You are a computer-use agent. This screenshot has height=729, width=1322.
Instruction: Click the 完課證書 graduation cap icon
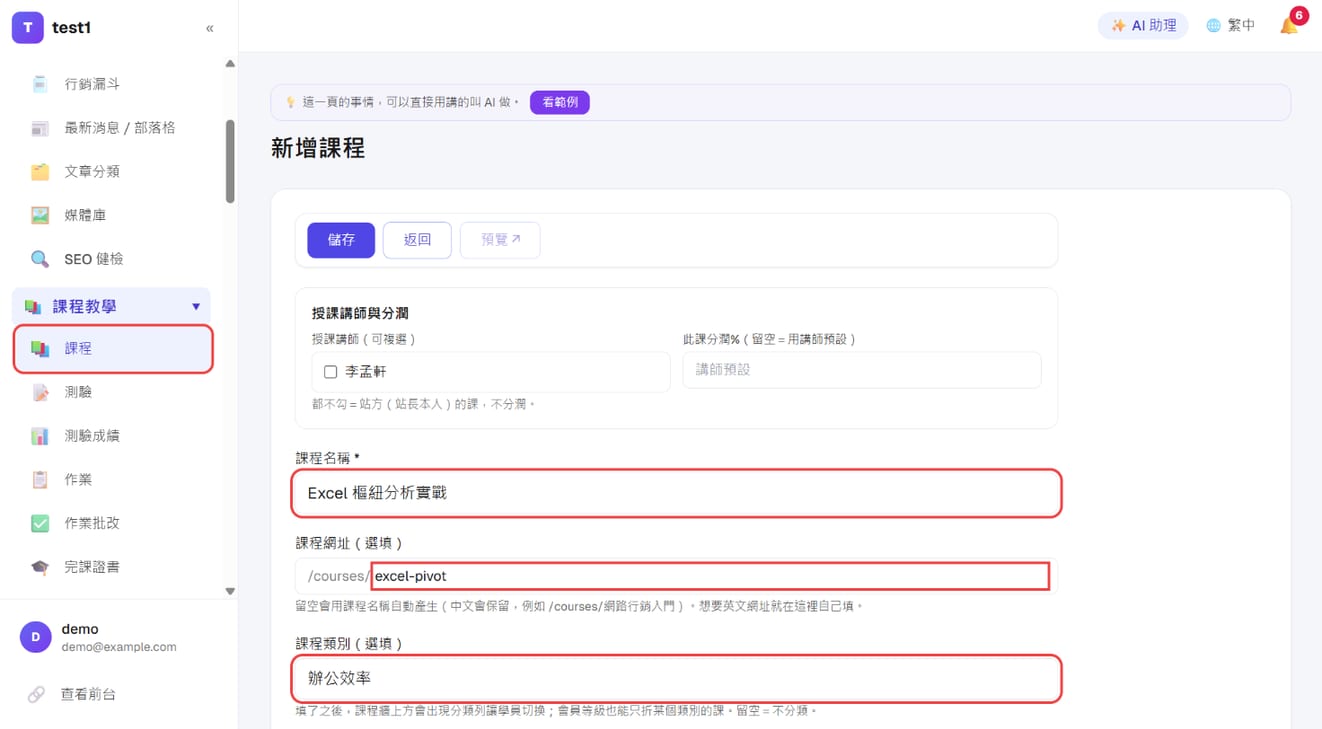tap(40, 567)
